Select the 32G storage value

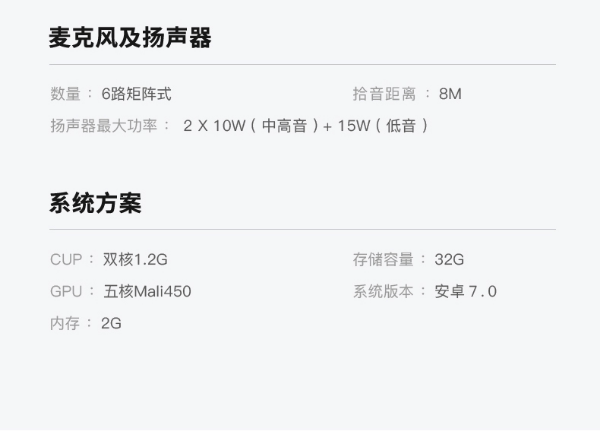click(x=449, y=260)
